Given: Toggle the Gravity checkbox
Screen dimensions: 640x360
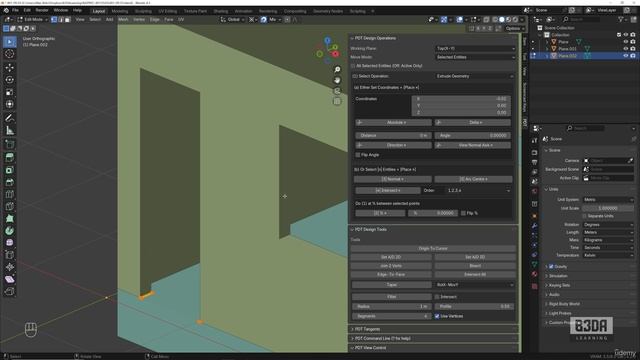Looking at the screenshot, I should tap(551, 267).
